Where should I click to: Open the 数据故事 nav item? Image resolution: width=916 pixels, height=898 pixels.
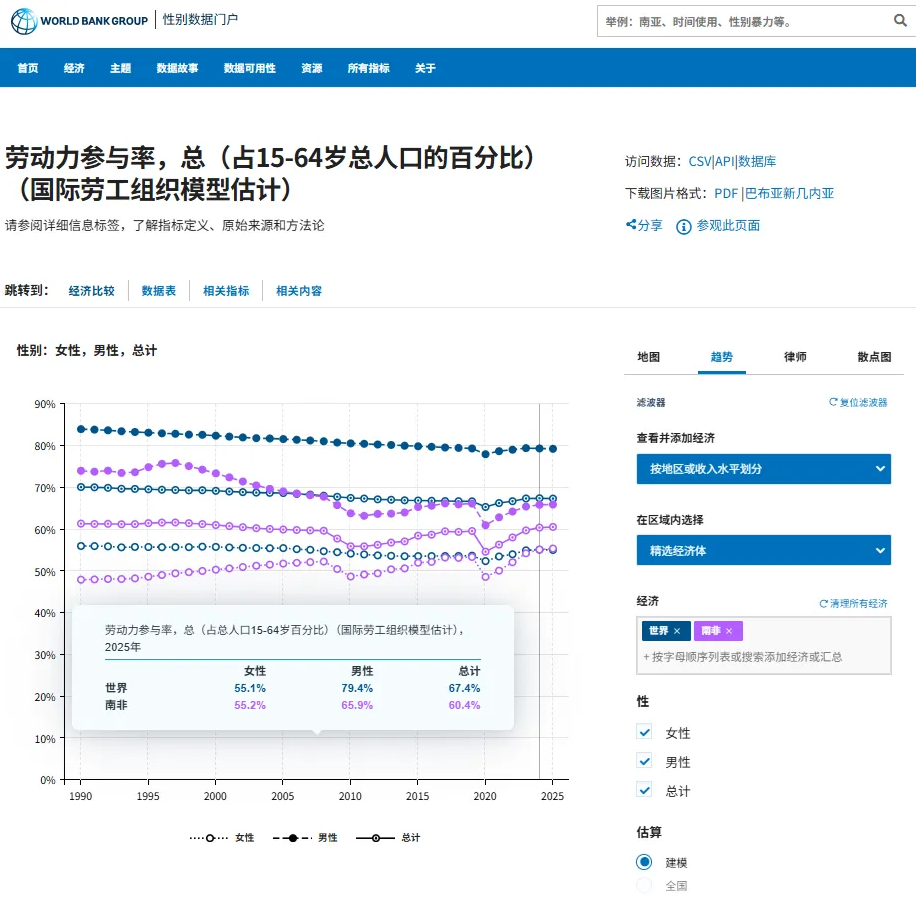pyautogui.click(x=178, y=68)
